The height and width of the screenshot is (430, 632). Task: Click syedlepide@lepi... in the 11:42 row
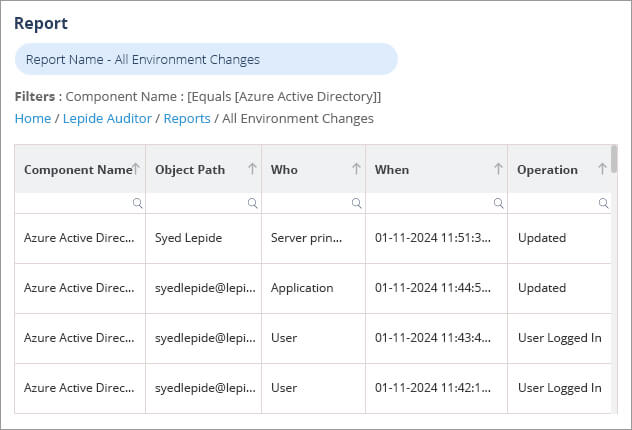pos(204,388)
